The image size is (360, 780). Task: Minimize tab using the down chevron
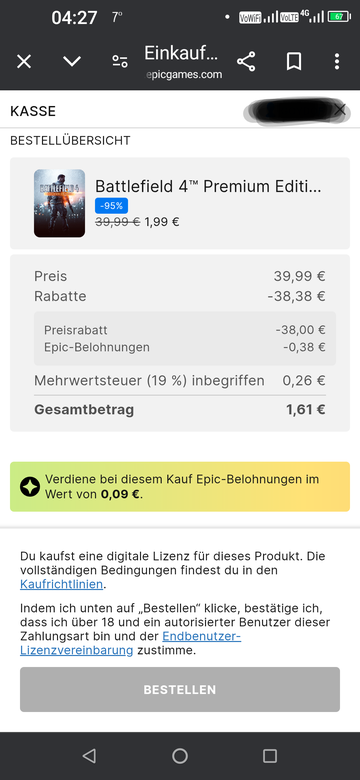point(72,61)
